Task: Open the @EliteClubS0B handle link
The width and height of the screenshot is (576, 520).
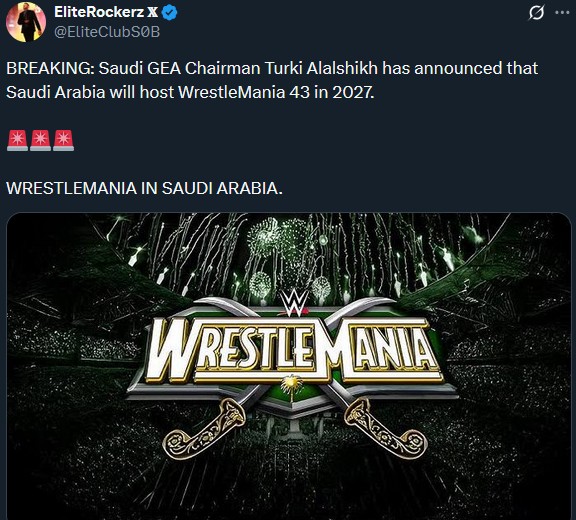Action: tap(107, 32)
